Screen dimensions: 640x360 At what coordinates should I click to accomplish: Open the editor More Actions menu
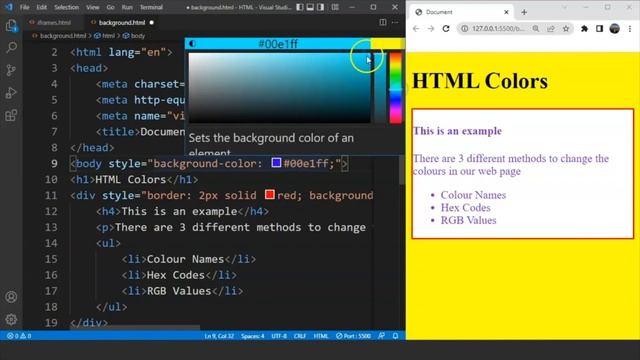click(395, 22)
